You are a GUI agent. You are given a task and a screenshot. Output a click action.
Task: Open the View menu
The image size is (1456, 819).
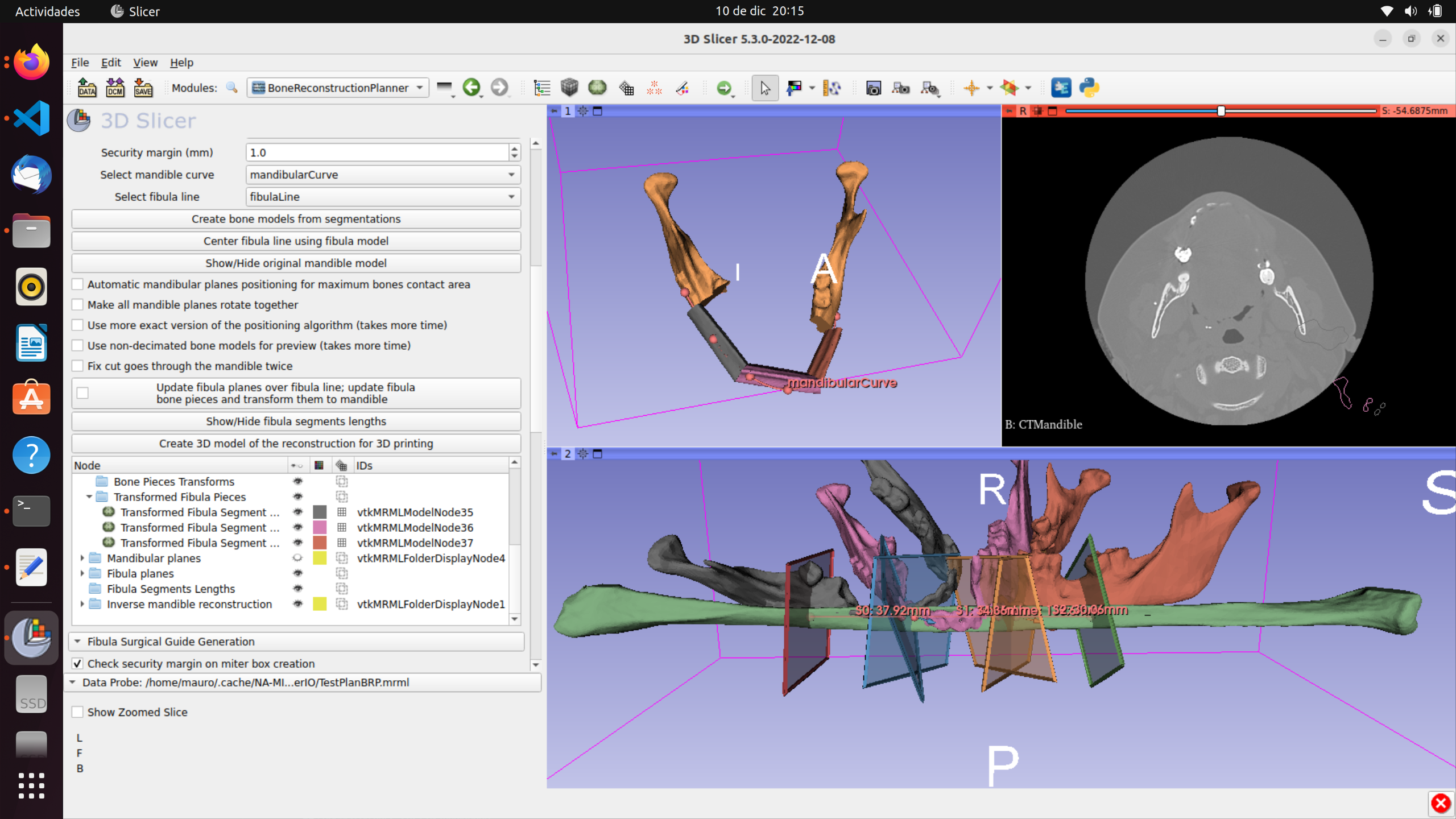144,63
